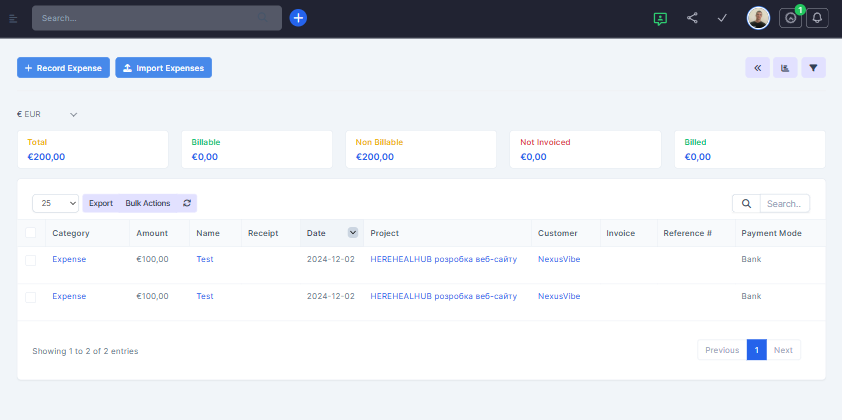Open the 25 entries-per-page dropdown
842x420 pixels.
pos(56,203)
